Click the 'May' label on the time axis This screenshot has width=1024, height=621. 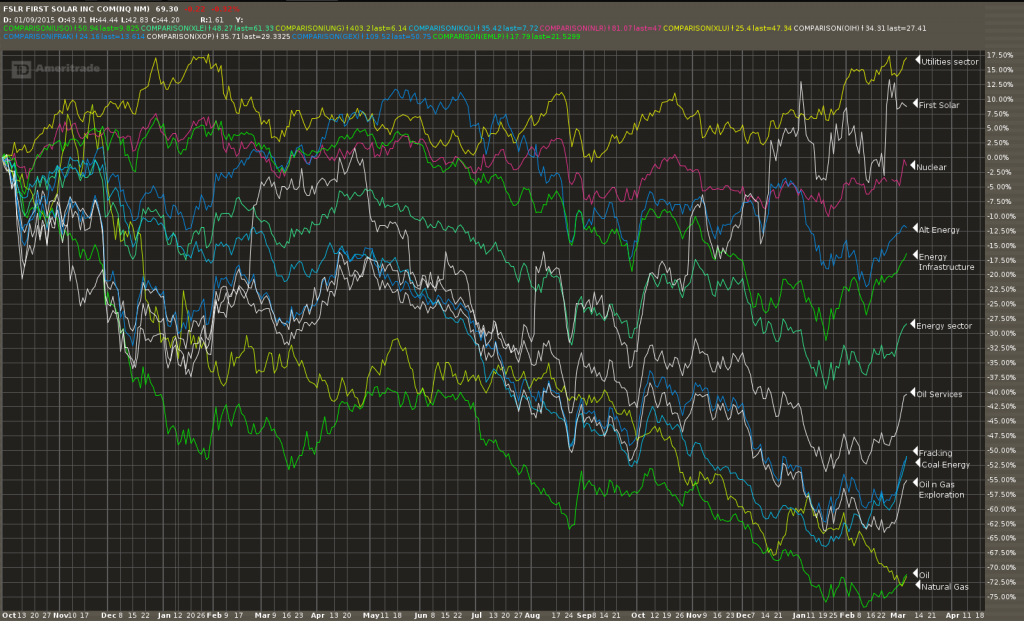(370, 616)
